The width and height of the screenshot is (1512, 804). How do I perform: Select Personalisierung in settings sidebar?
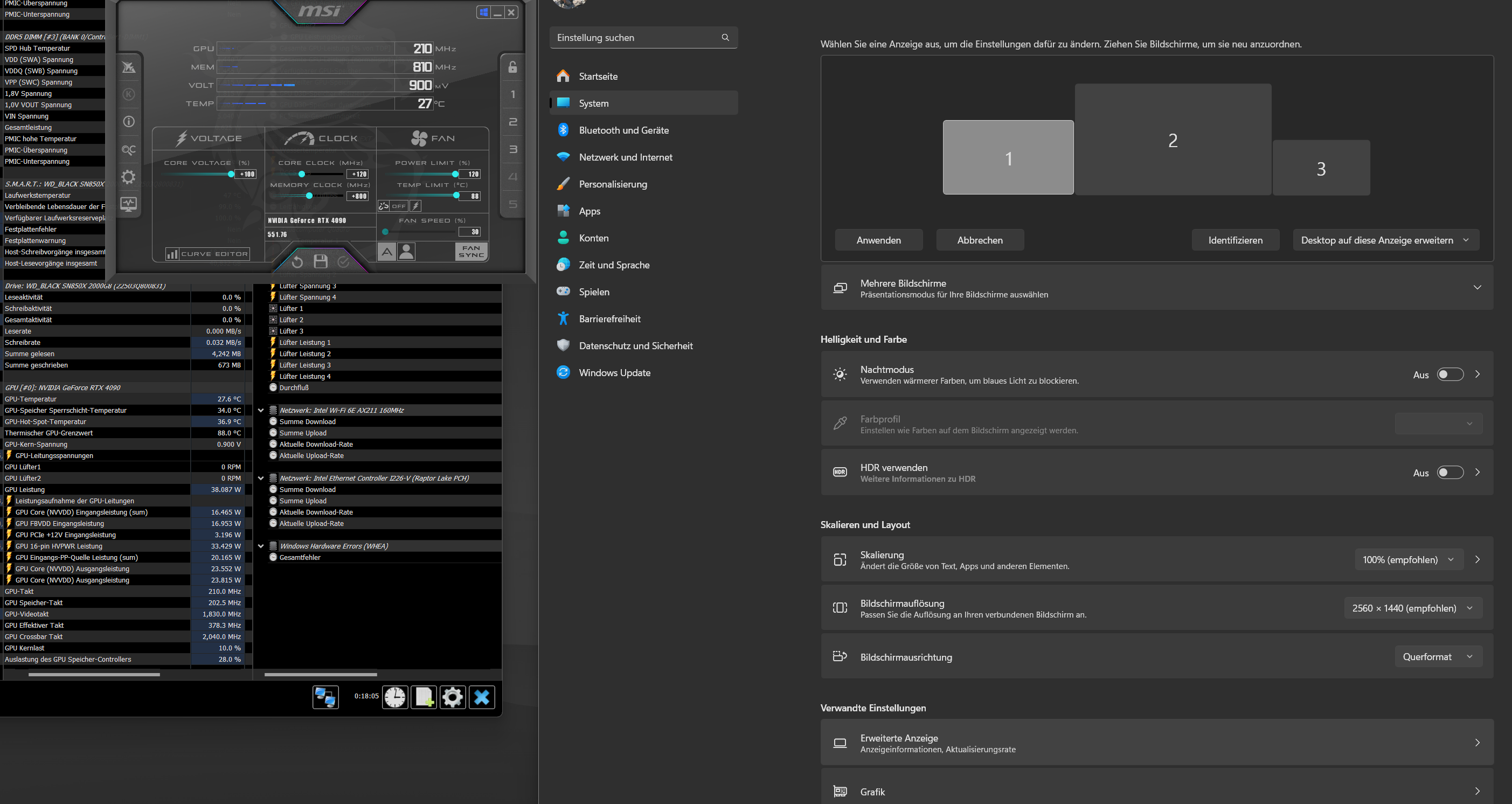point(612,184)
